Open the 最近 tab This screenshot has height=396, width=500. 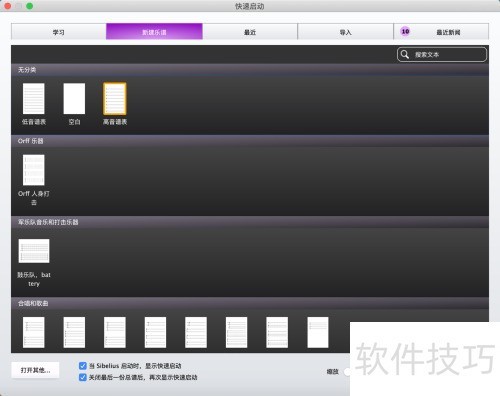[x=250, y=32]
